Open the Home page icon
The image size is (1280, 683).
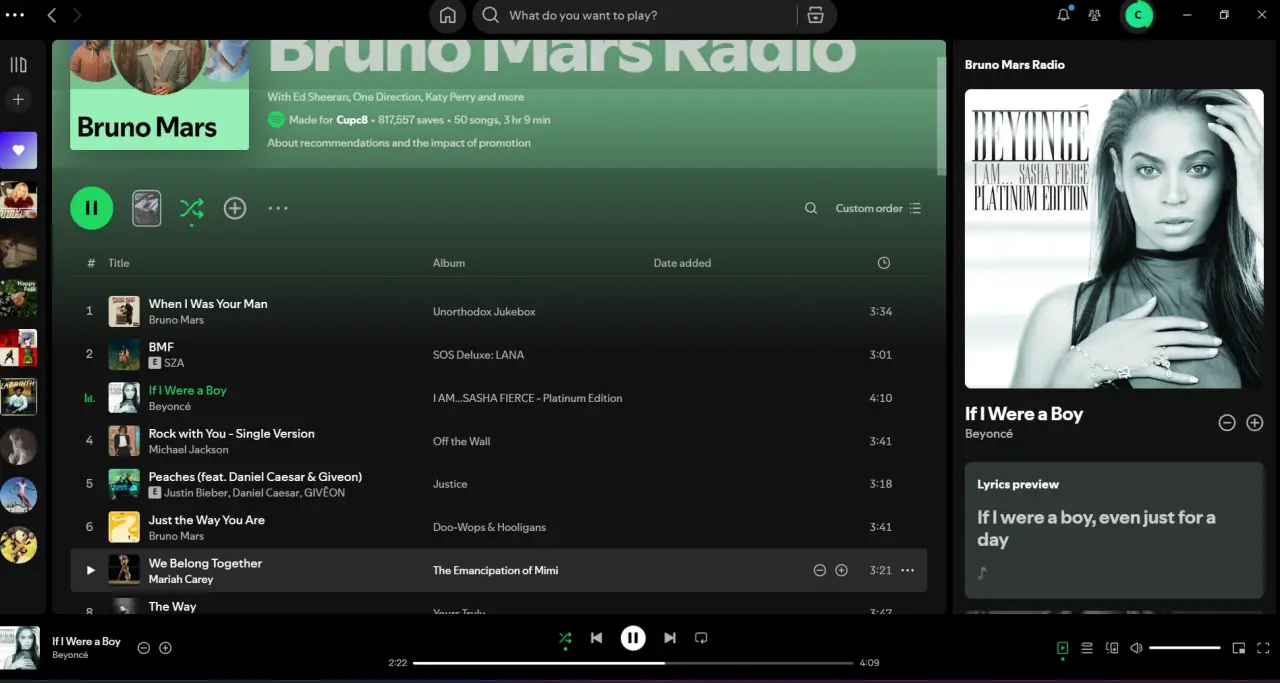click(x=448, y=15)
